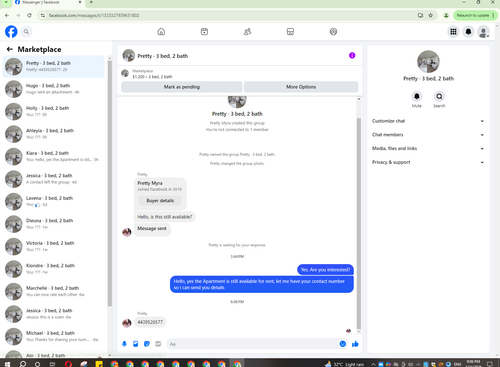The image size is (500, 367).
Task: Open the Windows notification center icon
Action: click(x=490, y=364)
